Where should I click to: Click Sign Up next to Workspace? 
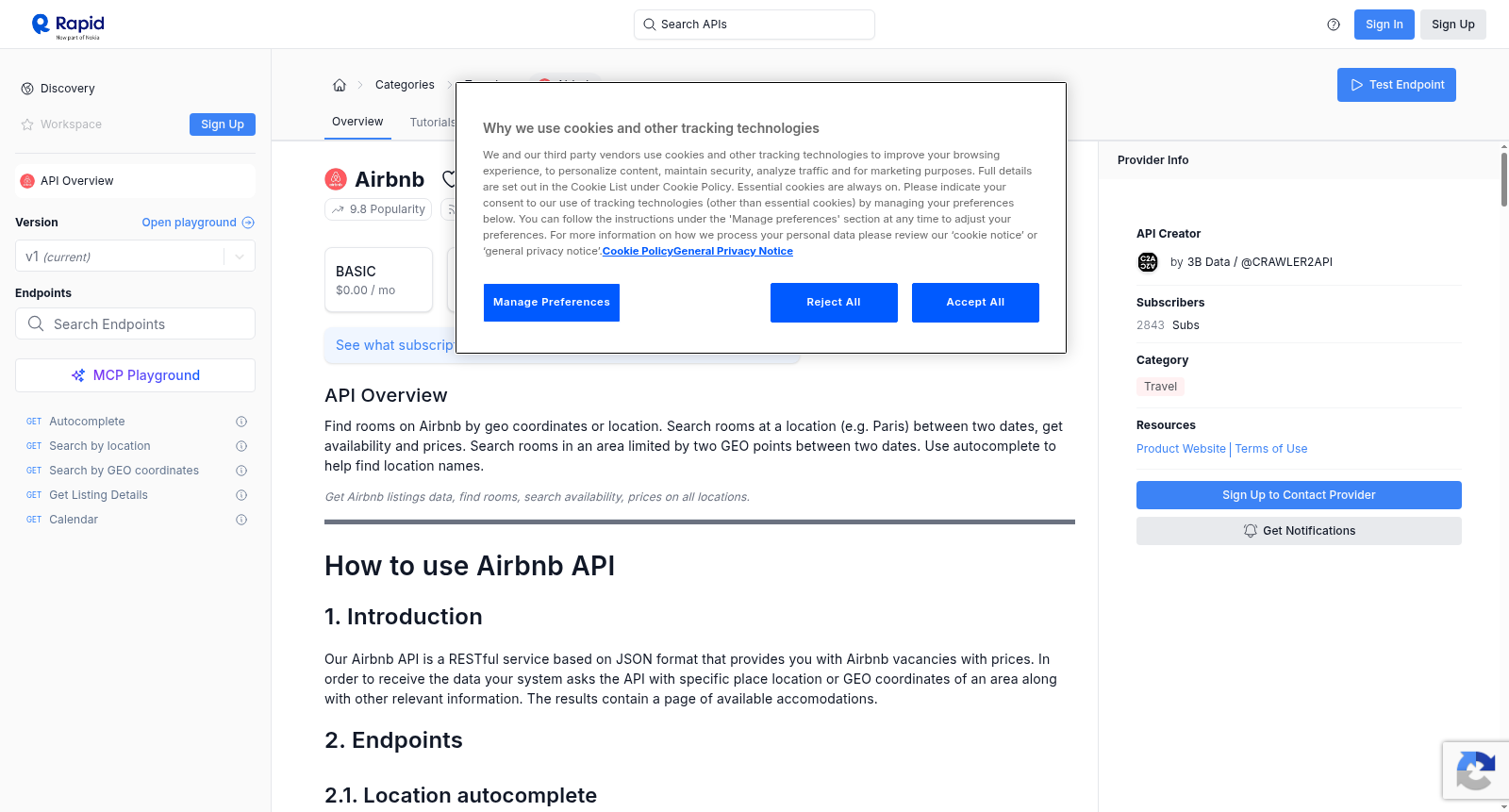tap(223, 124)
